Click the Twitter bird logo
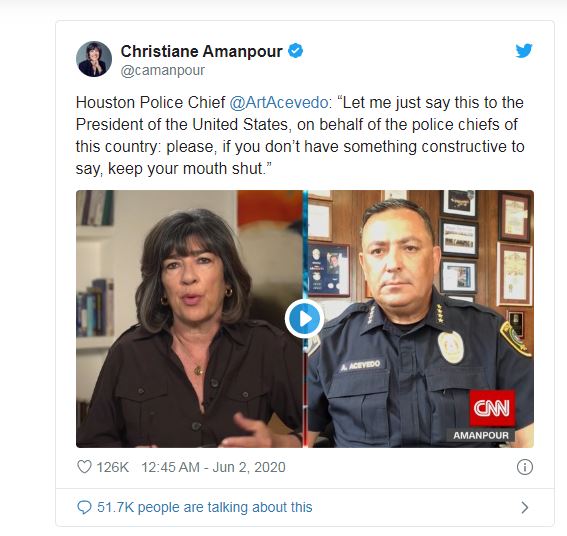 pos(524,51)
